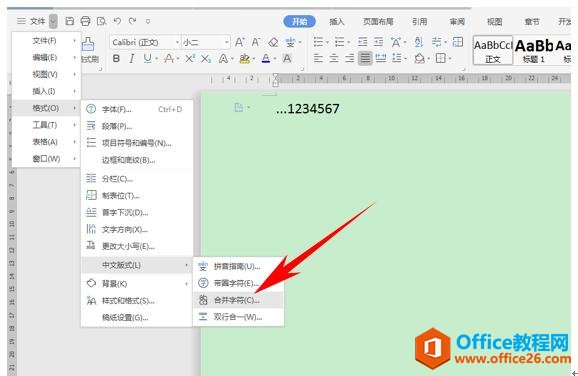Image resolution: width=578 pixels, height=376 pixels.
Task: Open the font size dropdown
Action: [226, 42]
